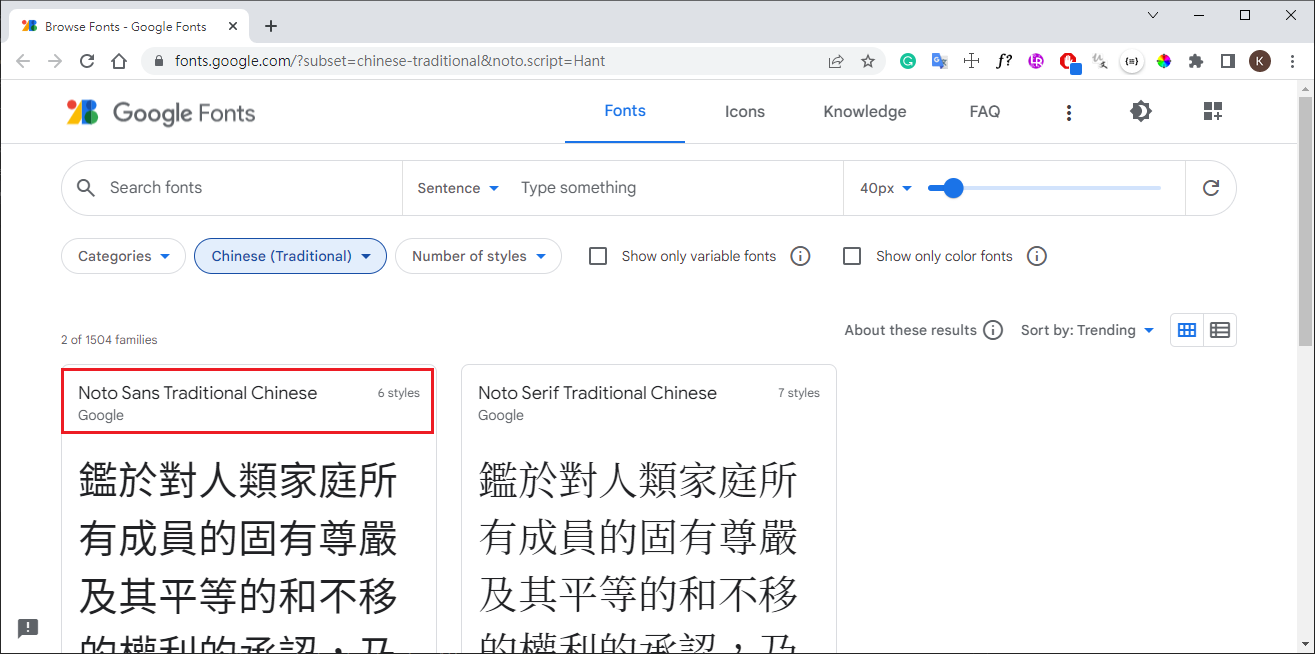Click the Search fonts input field

coord(250,188)
